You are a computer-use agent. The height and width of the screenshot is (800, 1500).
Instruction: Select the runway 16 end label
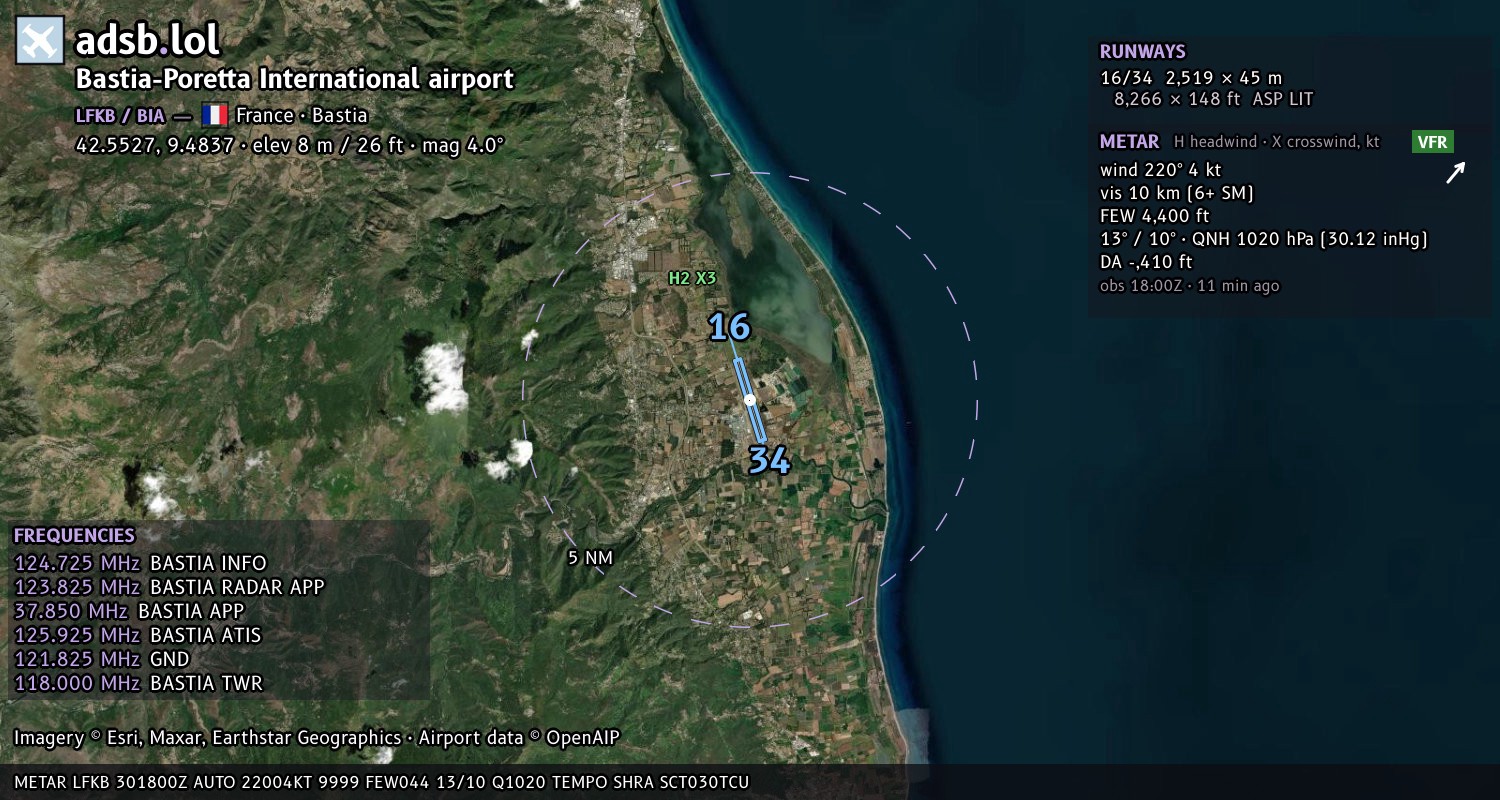729,327
